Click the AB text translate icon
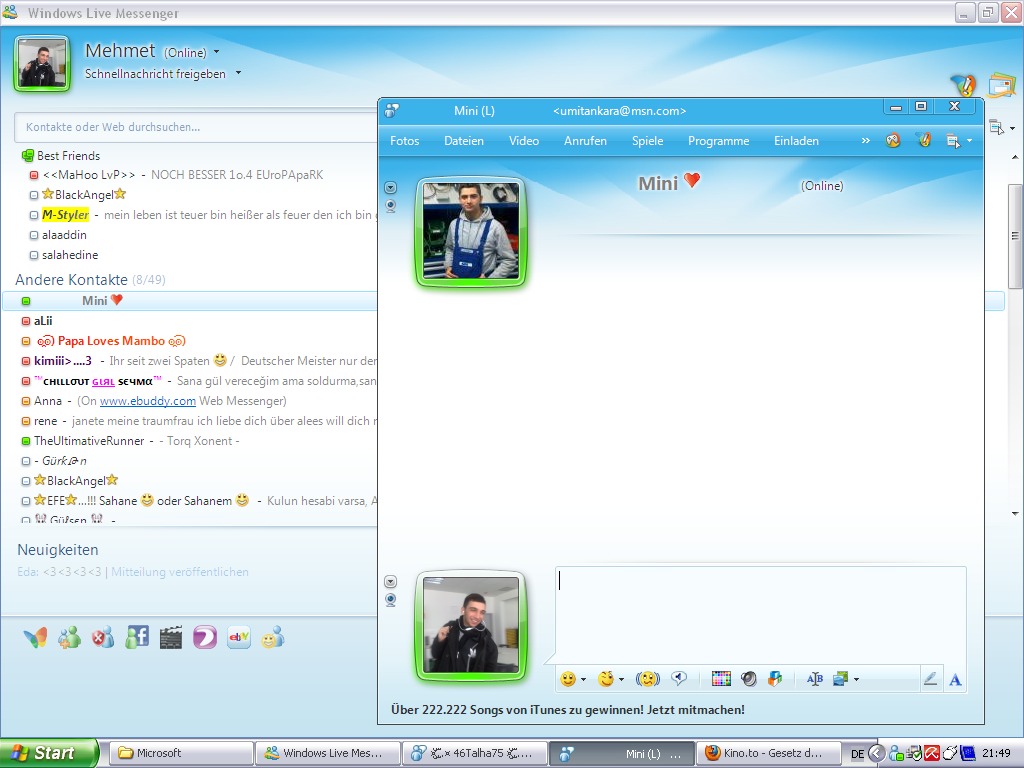This screenshot has width=1024, height=768. click(814, 679)
